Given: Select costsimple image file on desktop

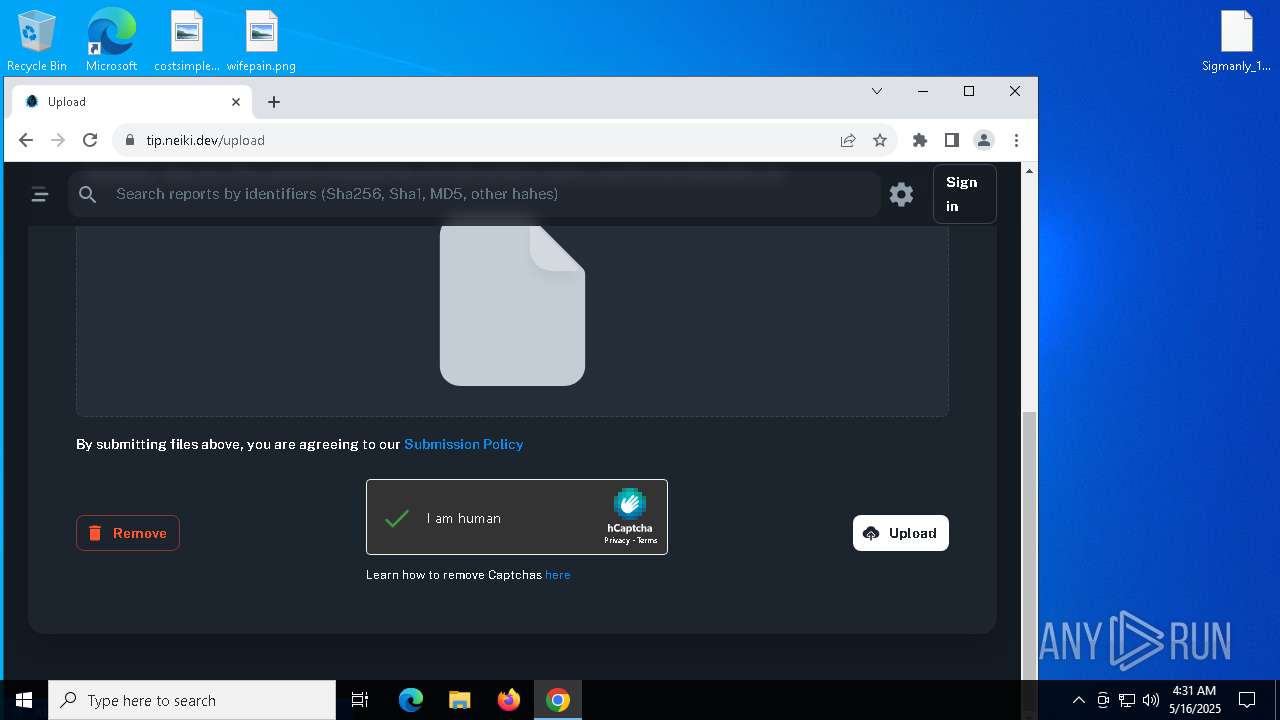Looking at the screenshot, I should pos(187,41).
